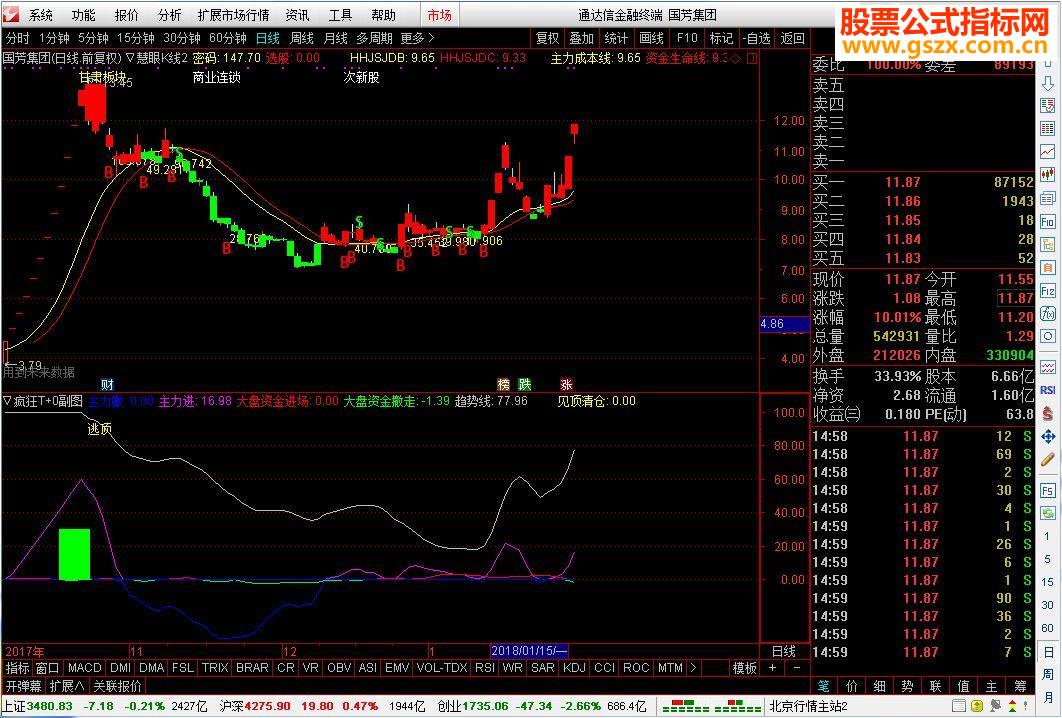Switch to the 筹 chips tab
The height and width of the screenshot is (718, 1062).
pos(1020,687)
